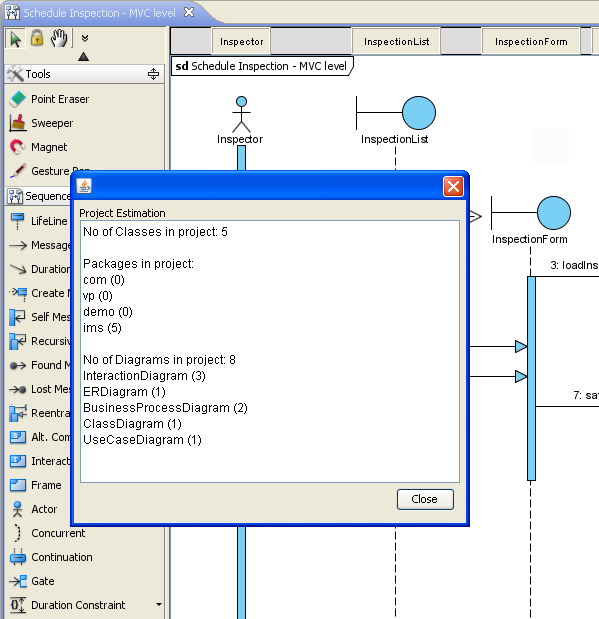Screen dimensions: 599x619
Task: Pick the LifeLine palette item
Action: 39,221
